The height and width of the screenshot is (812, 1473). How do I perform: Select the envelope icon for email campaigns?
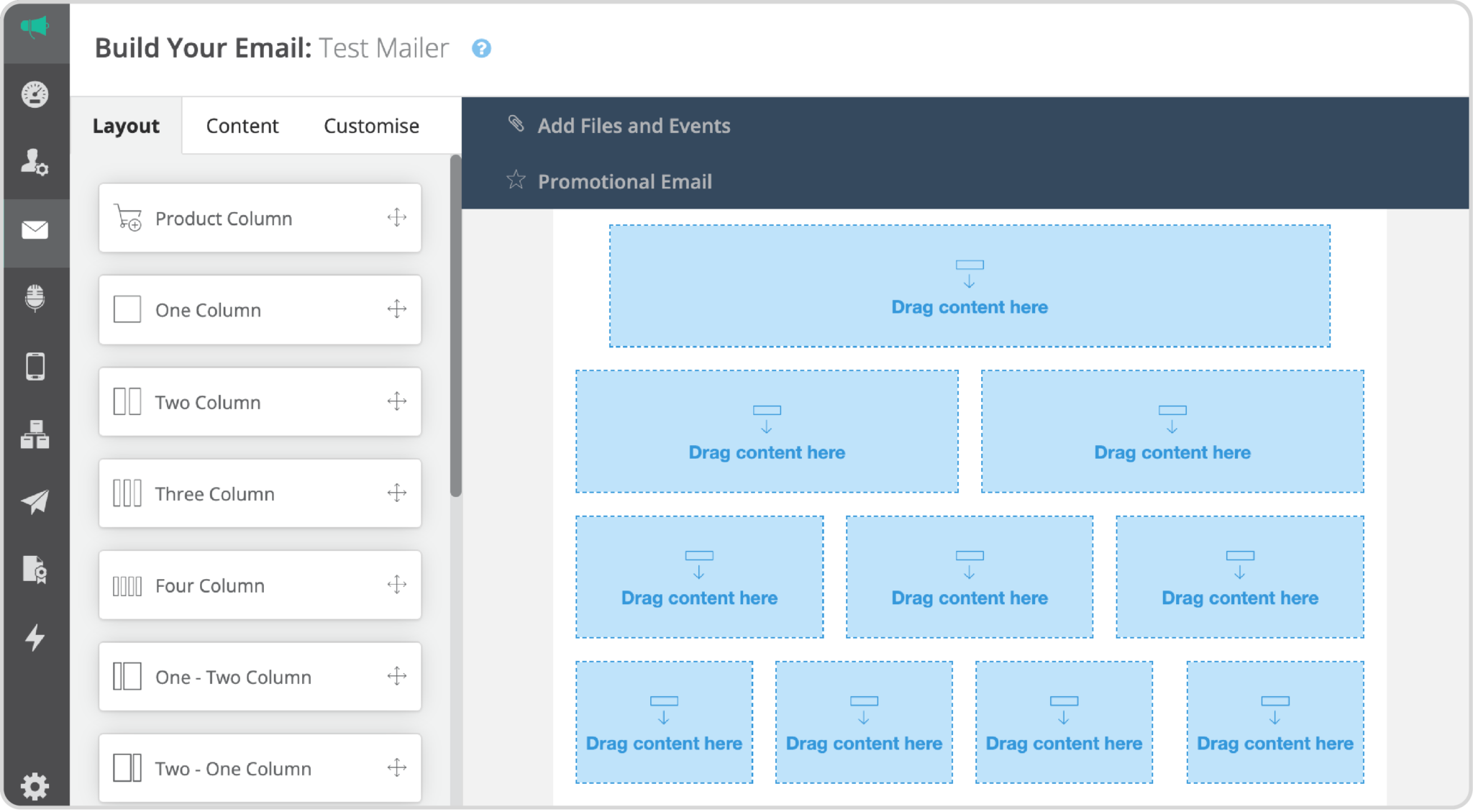pyautogui.click(x=35, y=230)
